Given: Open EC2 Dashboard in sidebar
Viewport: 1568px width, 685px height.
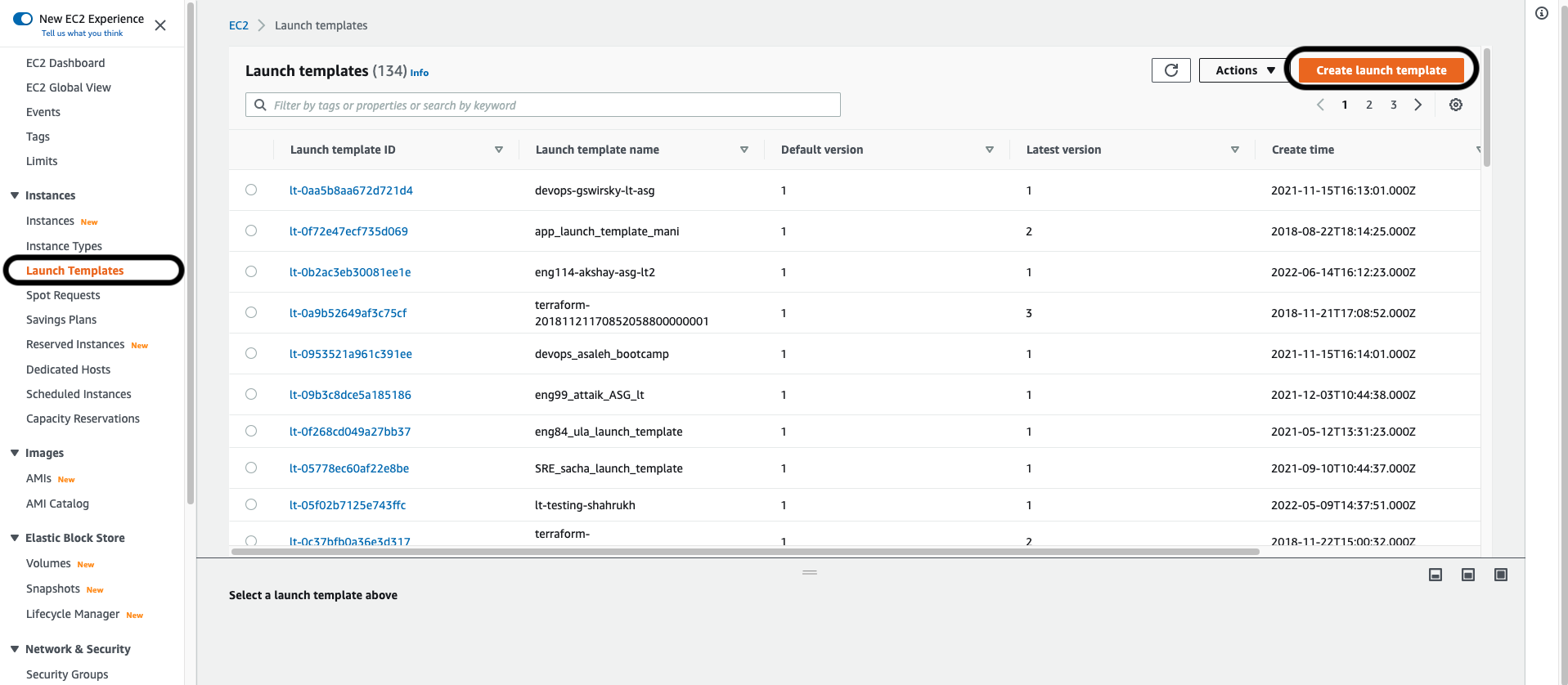Looking at the screenshot, I should (x=65, y=63).
